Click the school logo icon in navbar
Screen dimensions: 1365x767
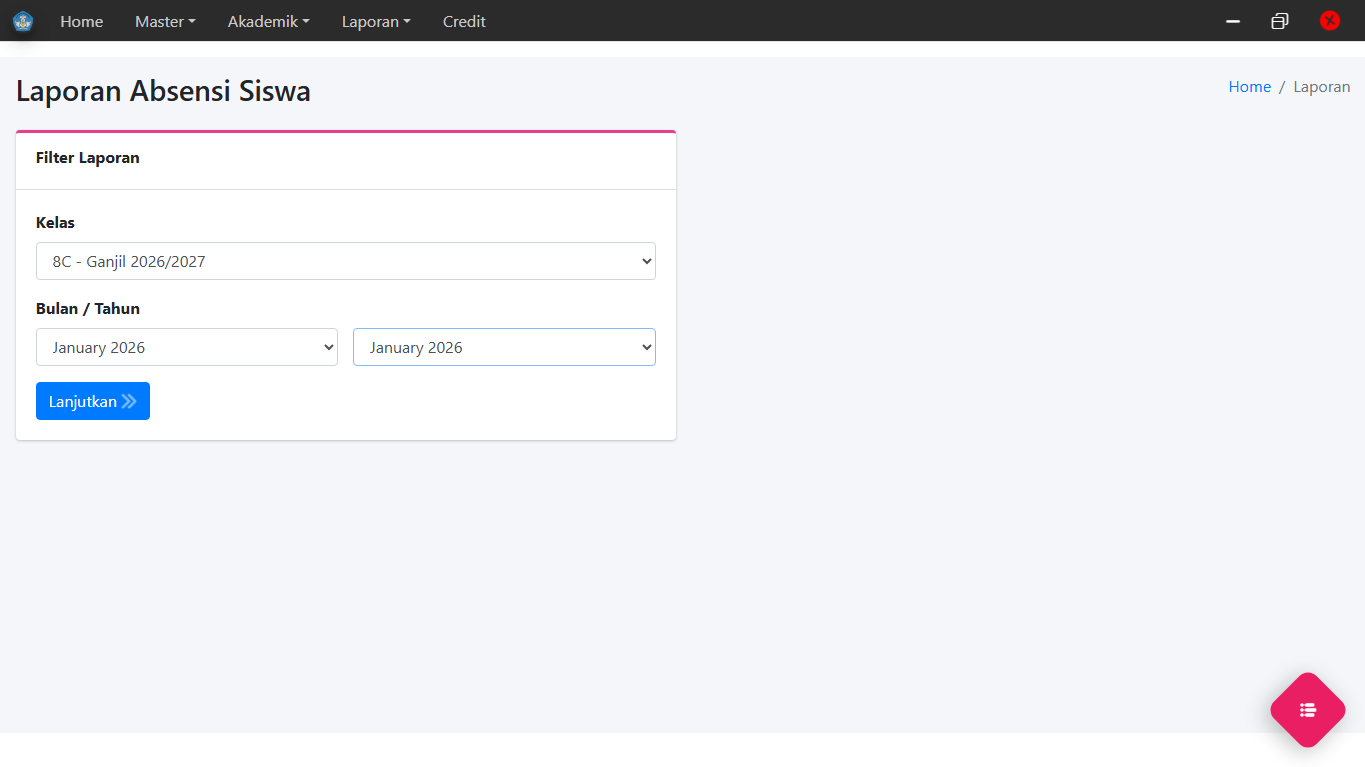tap(23, 21)
